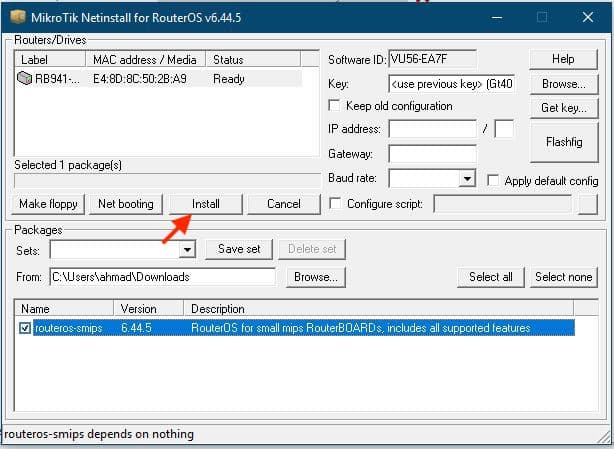Click the Cancel button
This screenshot has width=614, height=449.
[x=284, y=204]
